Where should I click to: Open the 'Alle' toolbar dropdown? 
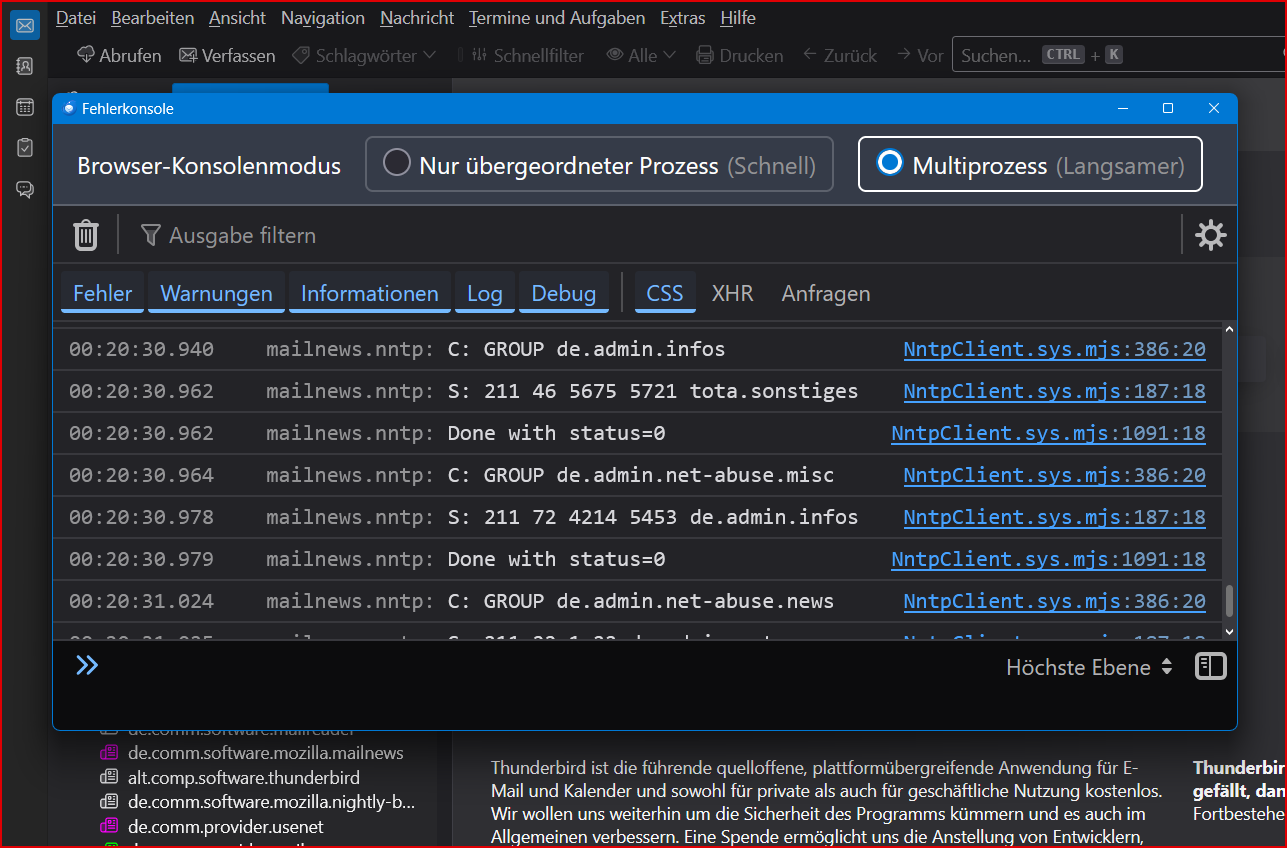[x=641, y=56]
